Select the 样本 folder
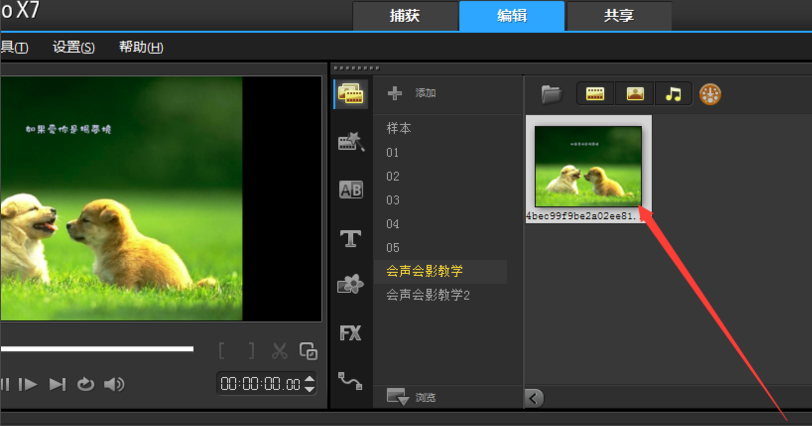This screenshot has height=426, width=812. [x=399, y=128]
